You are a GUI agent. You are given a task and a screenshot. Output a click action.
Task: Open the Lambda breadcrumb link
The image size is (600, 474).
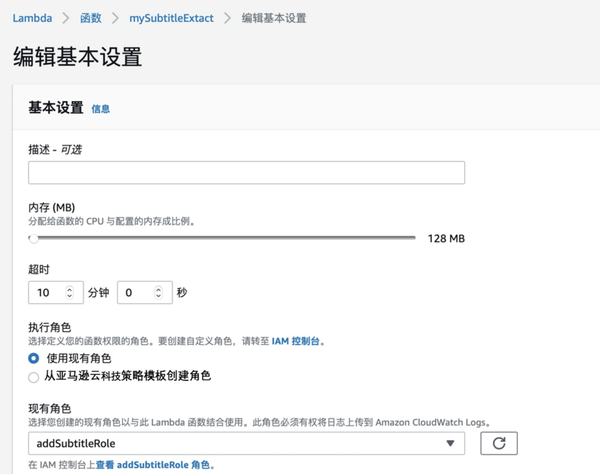pyautogui.click(x=32, y=18)
